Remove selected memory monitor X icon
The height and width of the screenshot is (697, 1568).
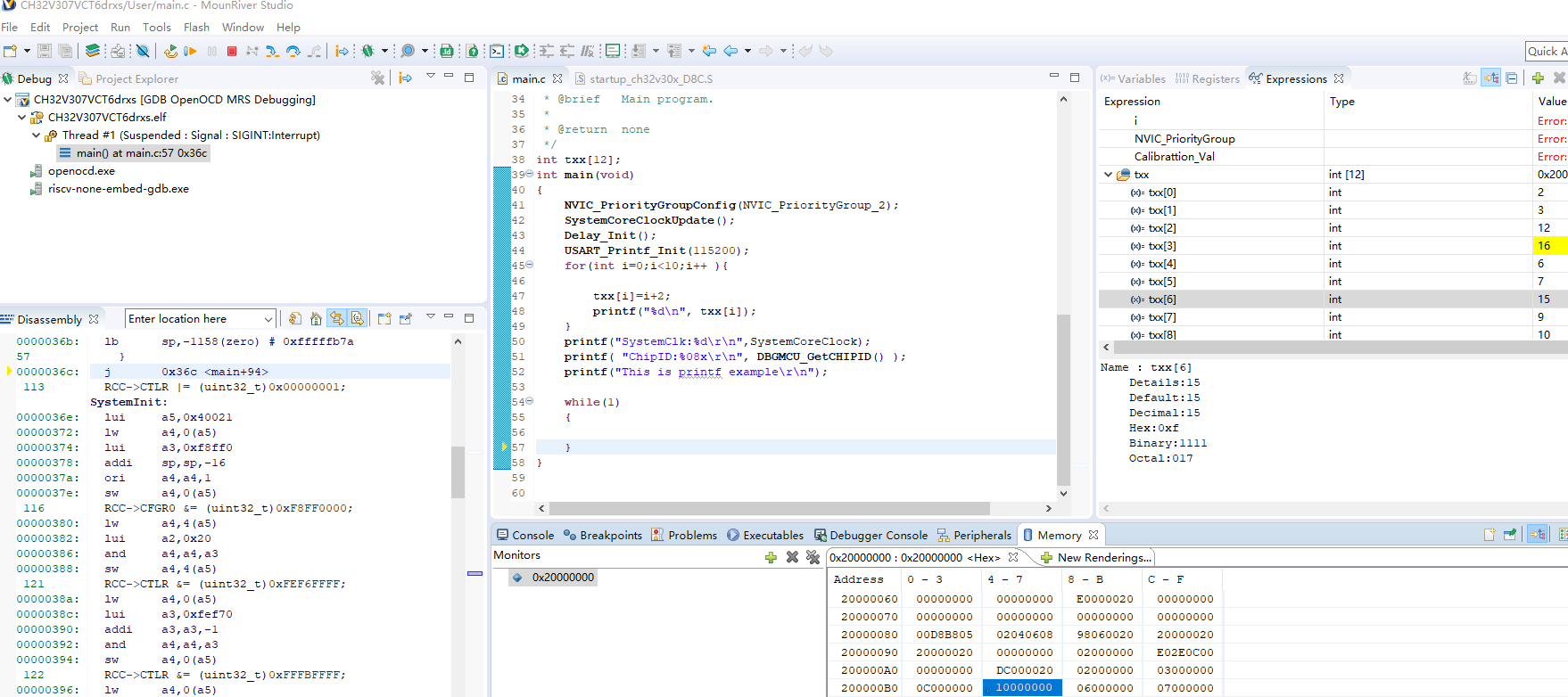pos(792,557)
